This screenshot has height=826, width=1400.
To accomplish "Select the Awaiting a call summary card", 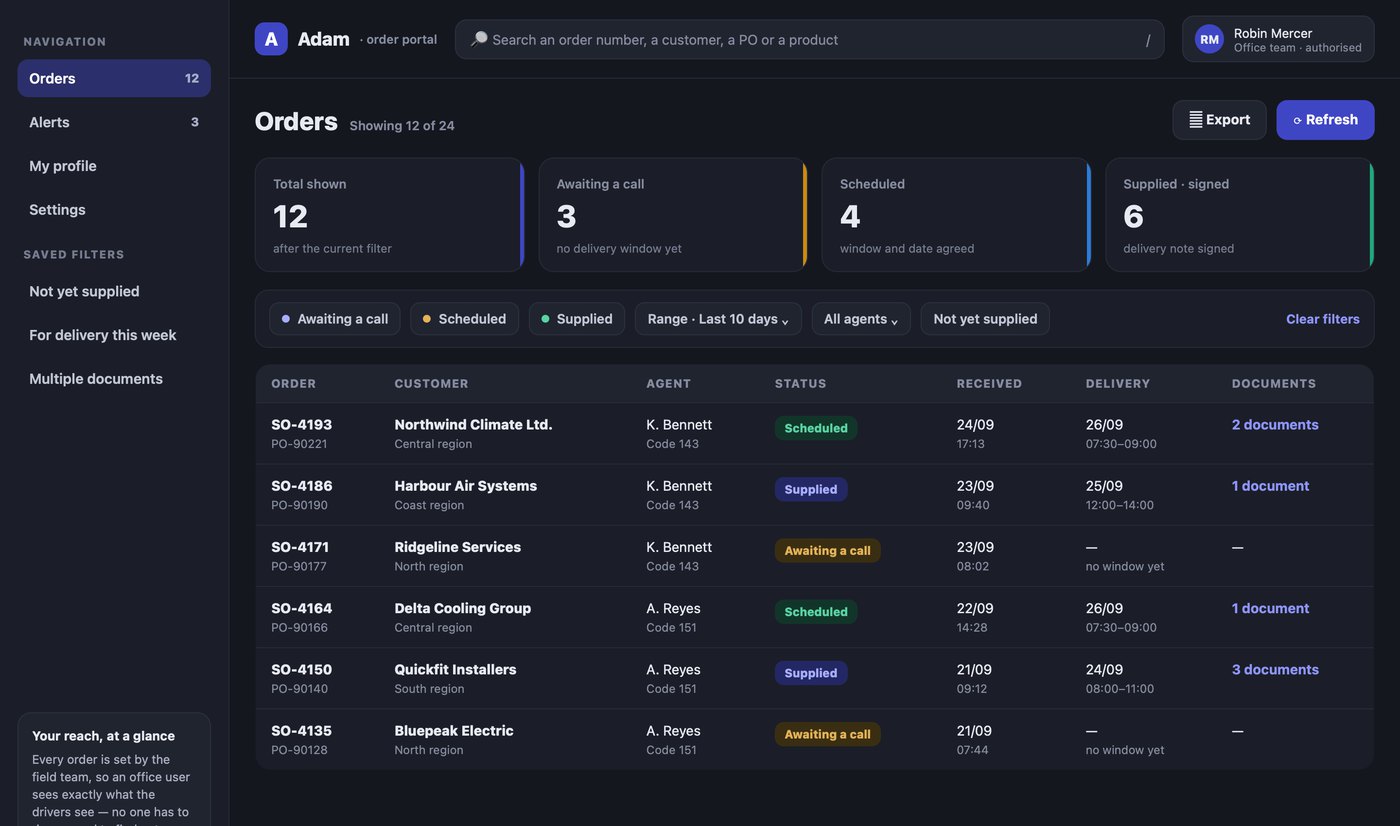I will [x=673, y=215].
